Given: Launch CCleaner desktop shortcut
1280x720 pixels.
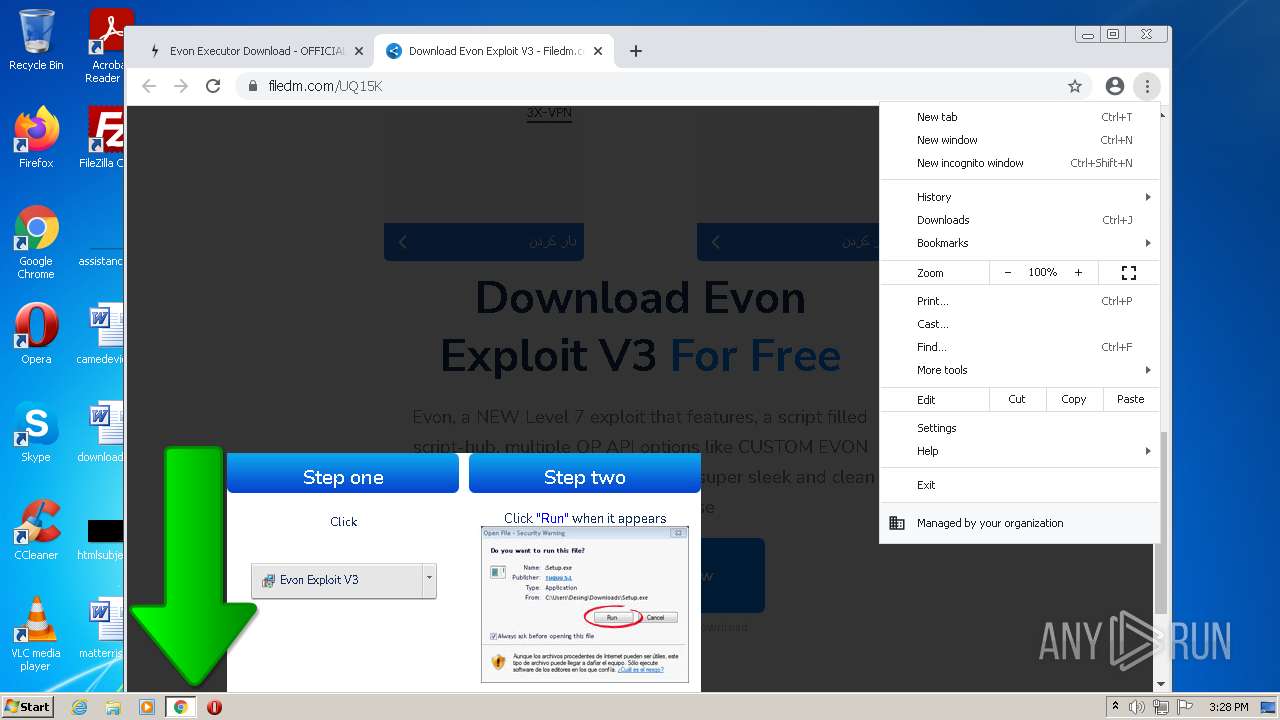Looking at the screenshot, I should pos(36,530).
